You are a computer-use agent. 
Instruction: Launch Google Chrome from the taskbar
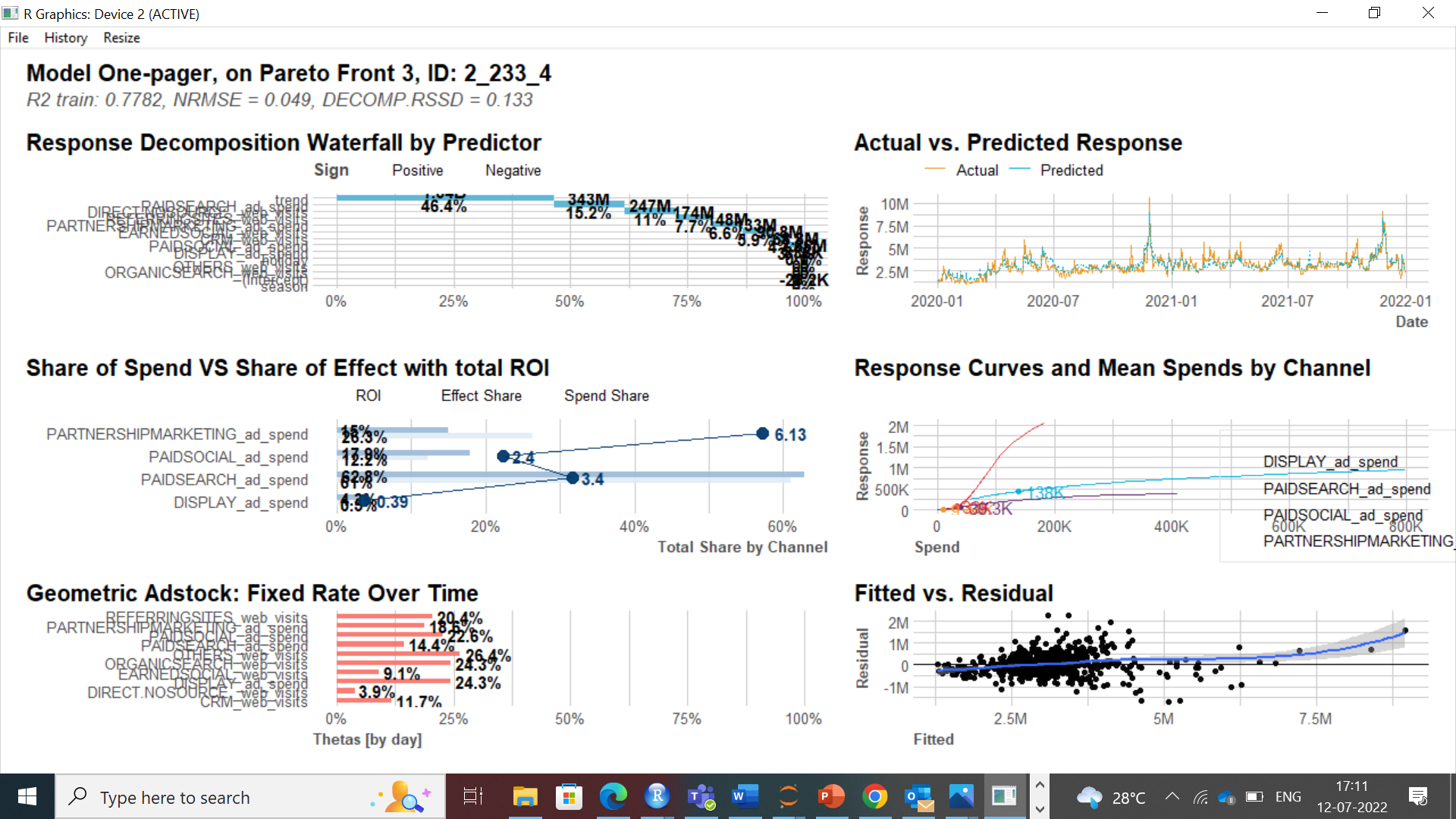[875, 796]
